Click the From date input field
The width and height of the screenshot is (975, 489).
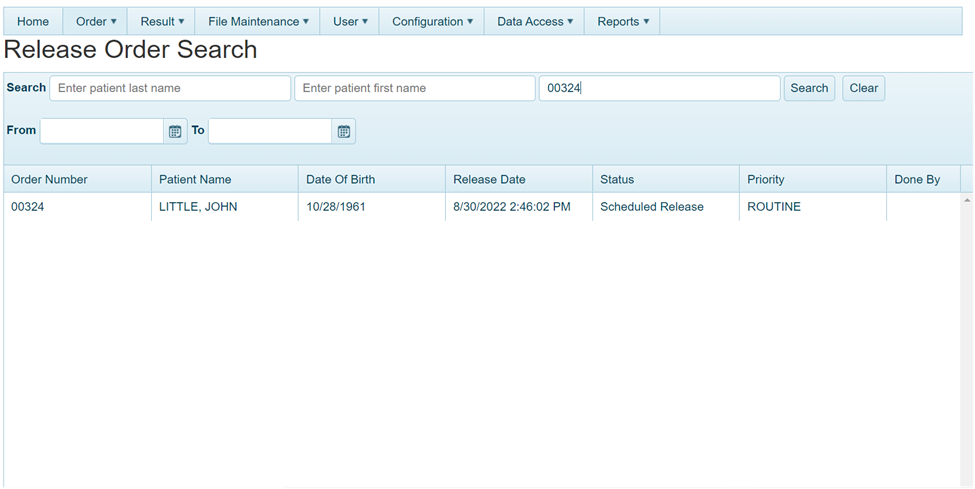101,131
